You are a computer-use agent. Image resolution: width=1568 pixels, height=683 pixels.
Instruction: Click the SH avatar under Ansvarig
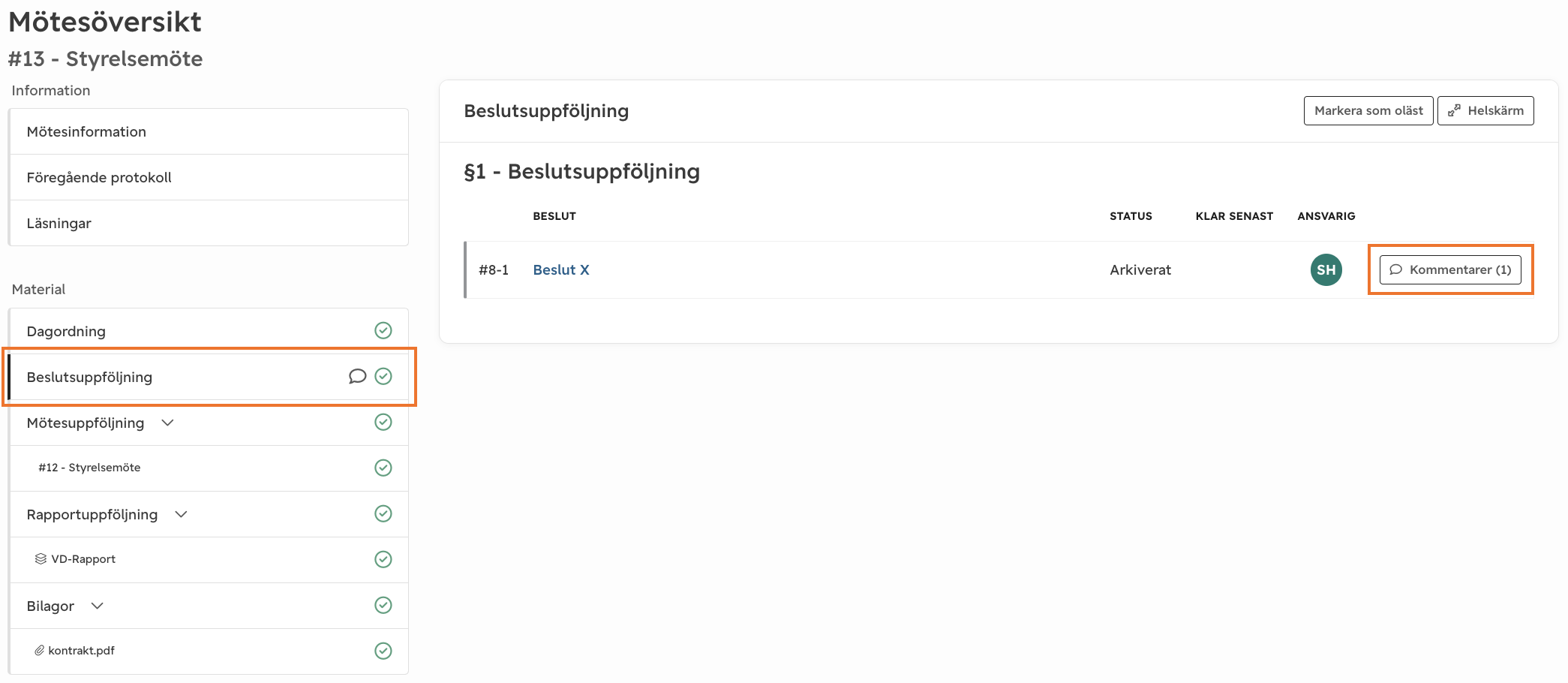click(x=1326, y=270)
